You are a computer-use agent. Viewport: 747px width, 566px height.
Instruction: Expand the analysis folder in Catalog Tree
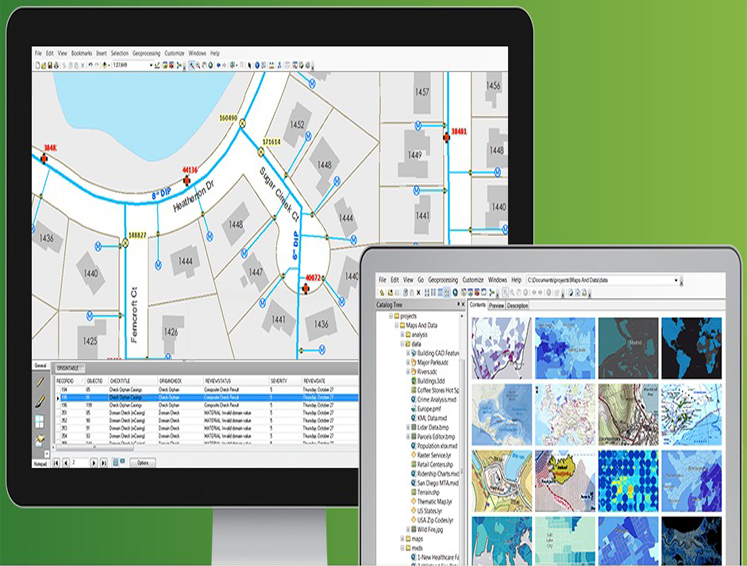coord(402,334)
